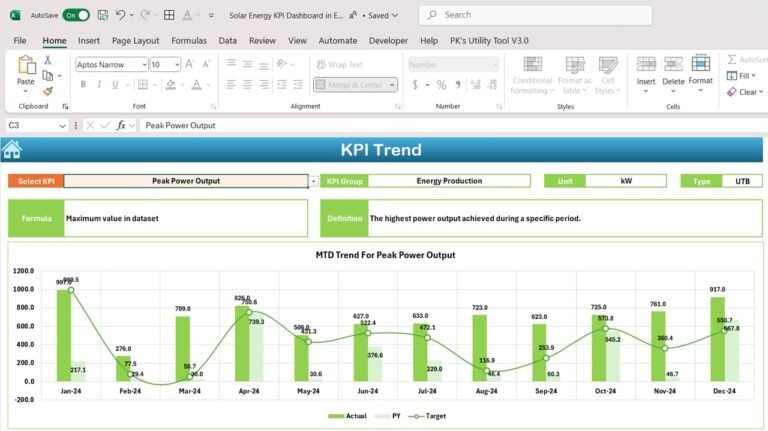Click the Comma Style icon
Screen dimensions: 768x431
pyautogui.click(x=458, y=85)
